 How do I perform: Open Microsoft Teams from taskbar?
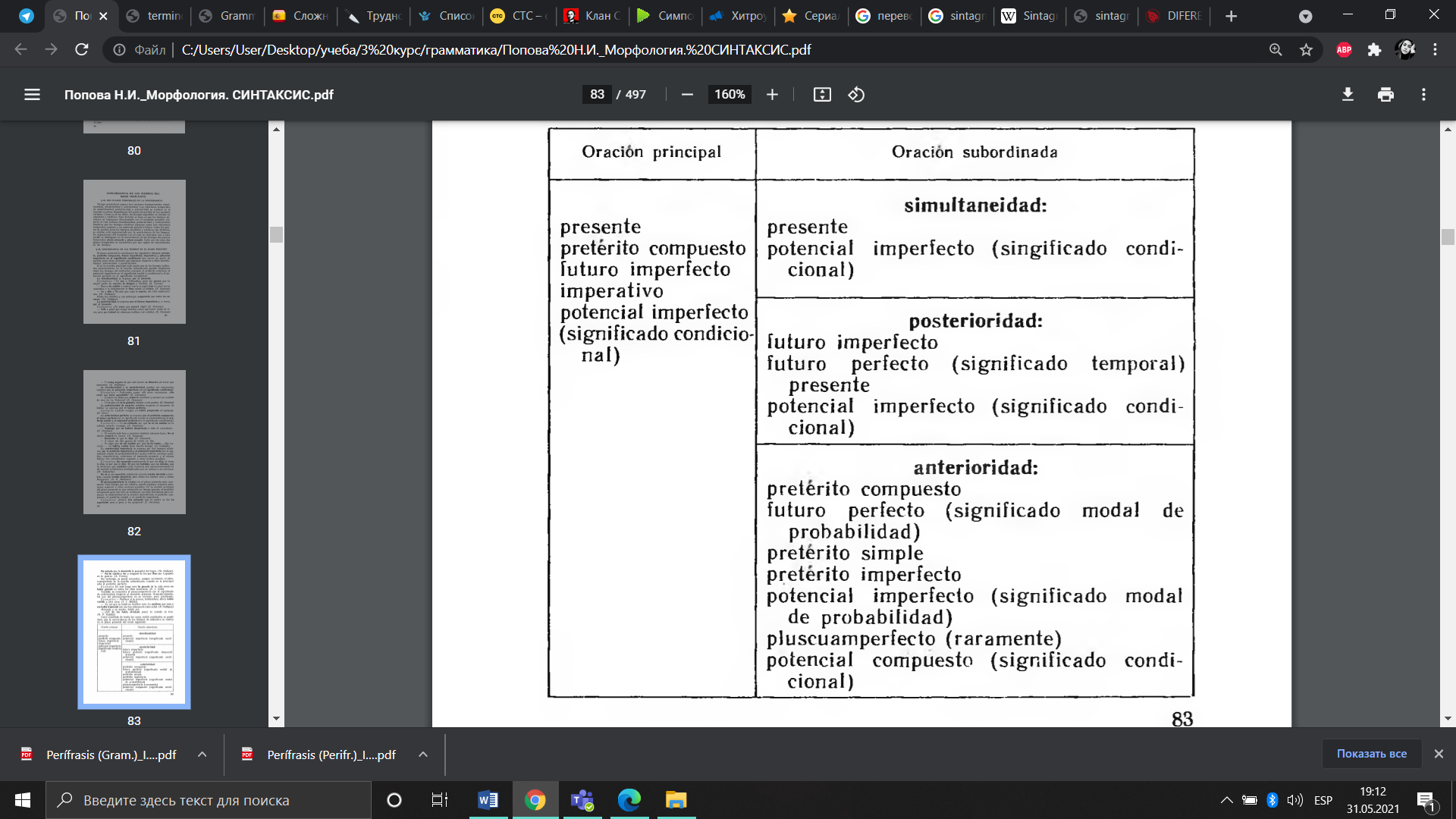[x=582, y=800]
